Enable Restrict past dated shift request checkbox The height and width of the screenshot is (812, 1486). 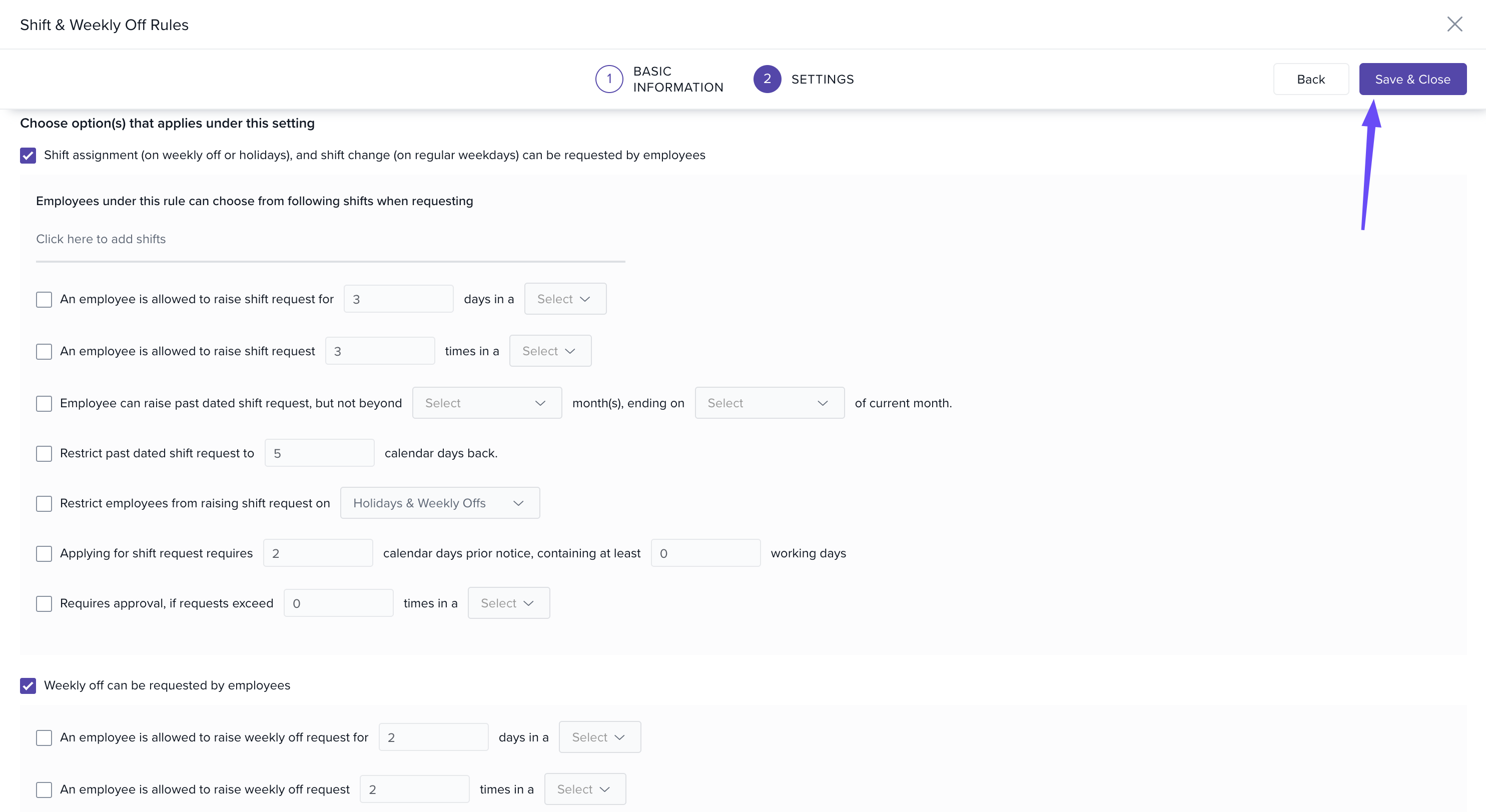coord(44,453)
